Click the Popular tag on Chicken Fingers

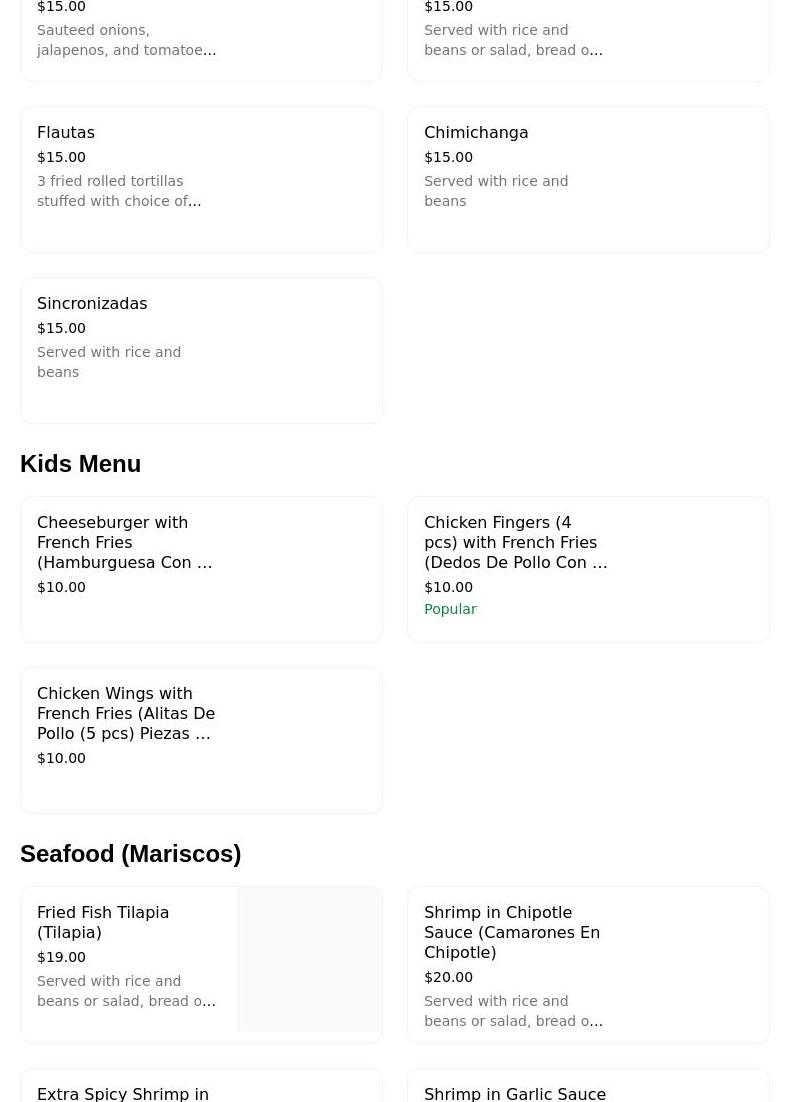(450, 609)
